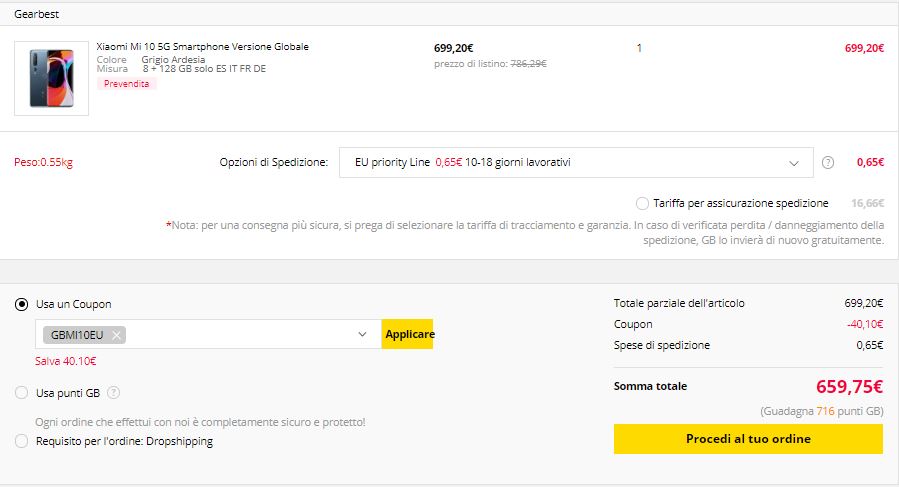Click Procedi al tuo ordine button
The image size is (899, 487).
click(748, 439)
